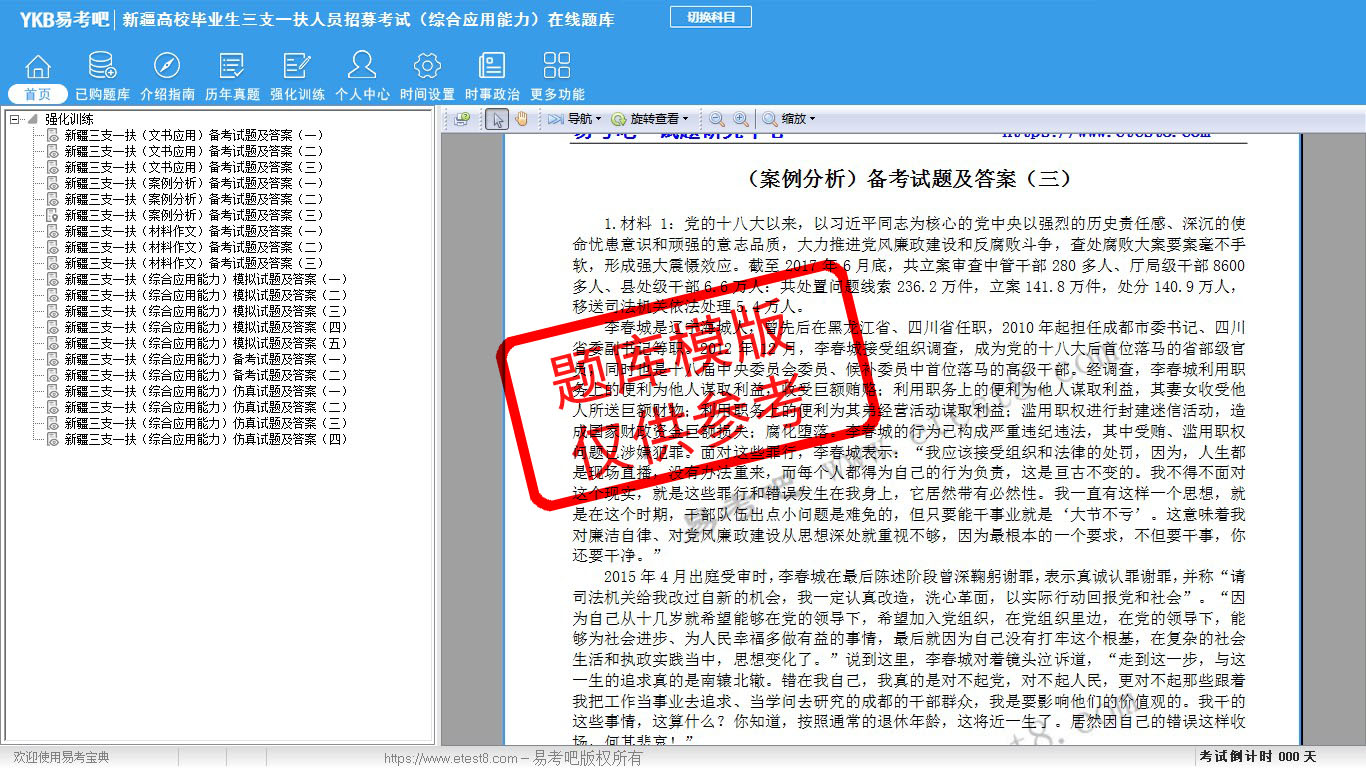Open 时间设置 gear icon
The width and height of the screenshot is (1366, 768).
coord(427,67)
